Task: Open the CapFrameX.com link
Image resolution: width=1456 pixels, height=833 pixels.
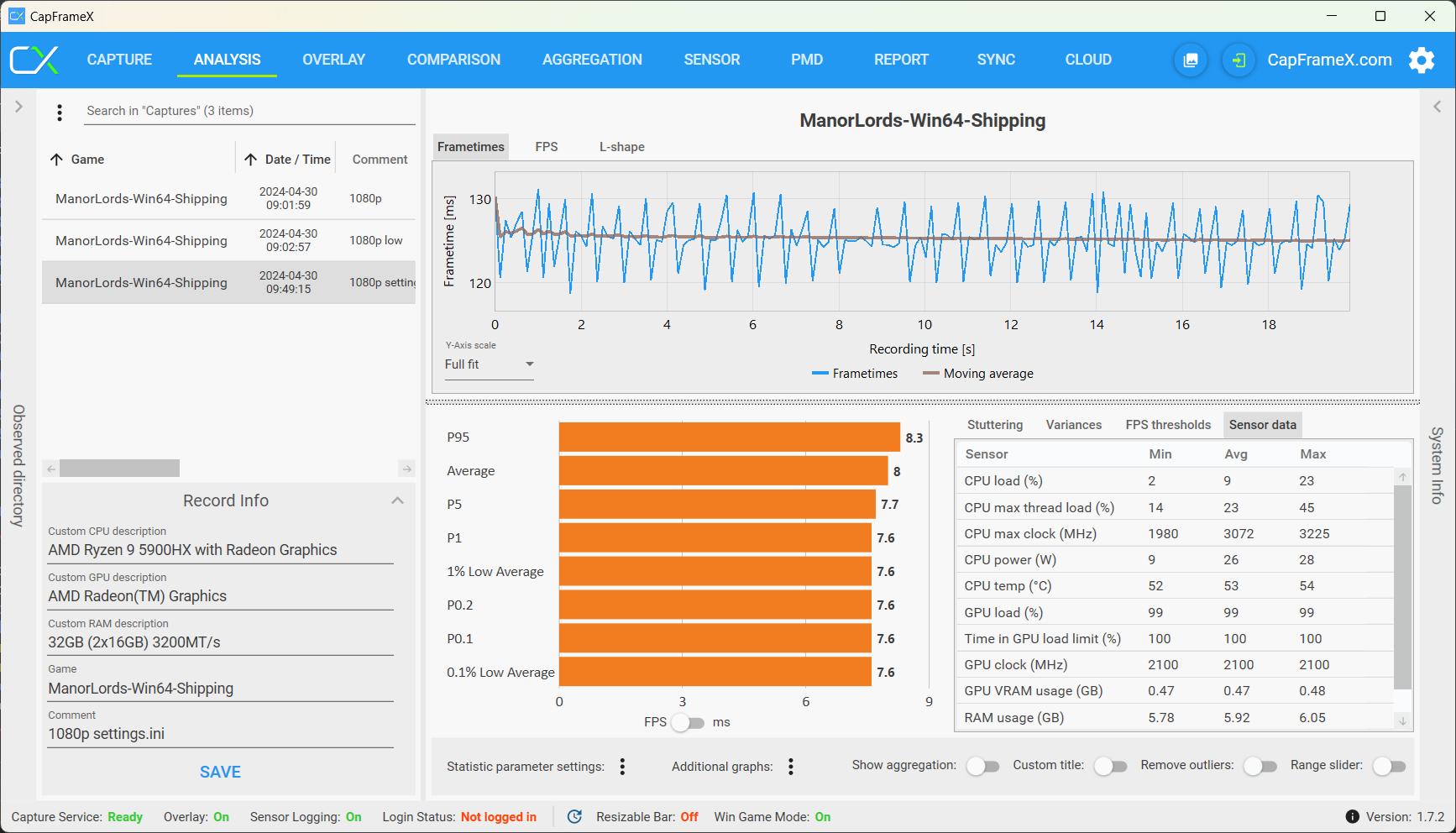Action: [1329, 60]
